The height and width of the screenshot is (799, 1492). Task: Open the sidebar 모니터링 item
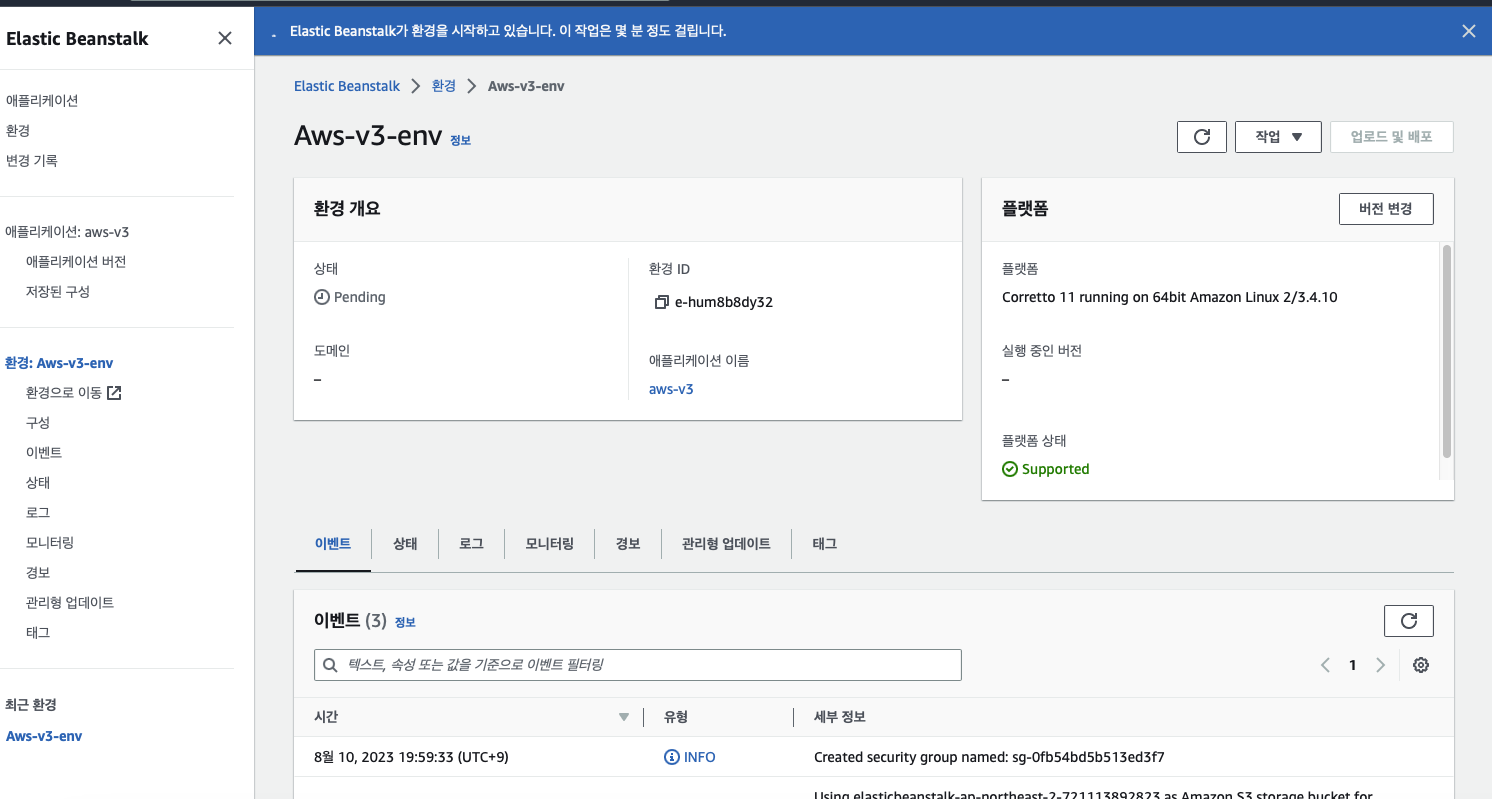pos(50,543)
